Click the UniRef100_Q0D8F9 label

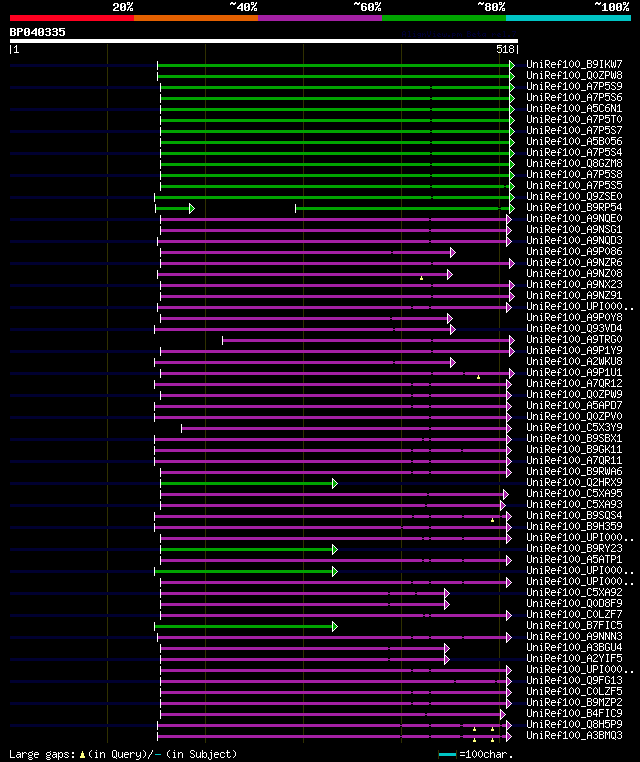pos(574,604)
